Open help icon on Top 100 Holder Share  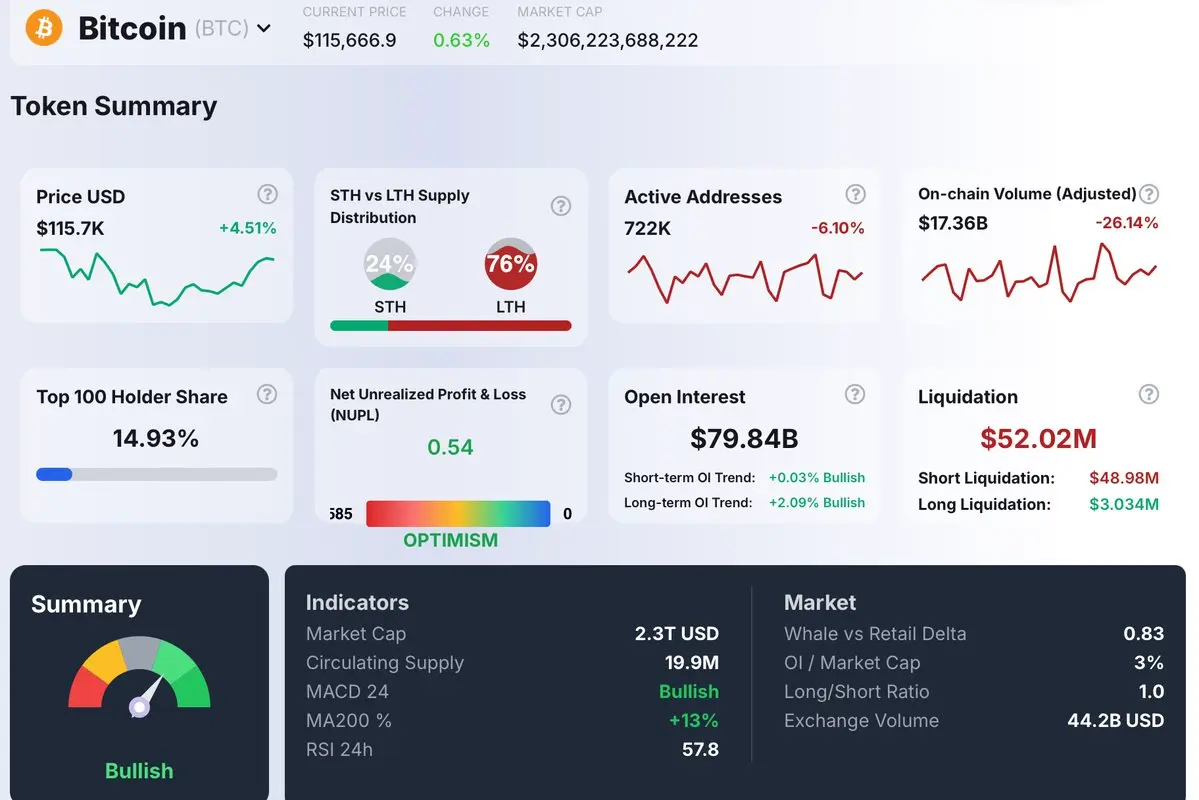pos(267,395)
